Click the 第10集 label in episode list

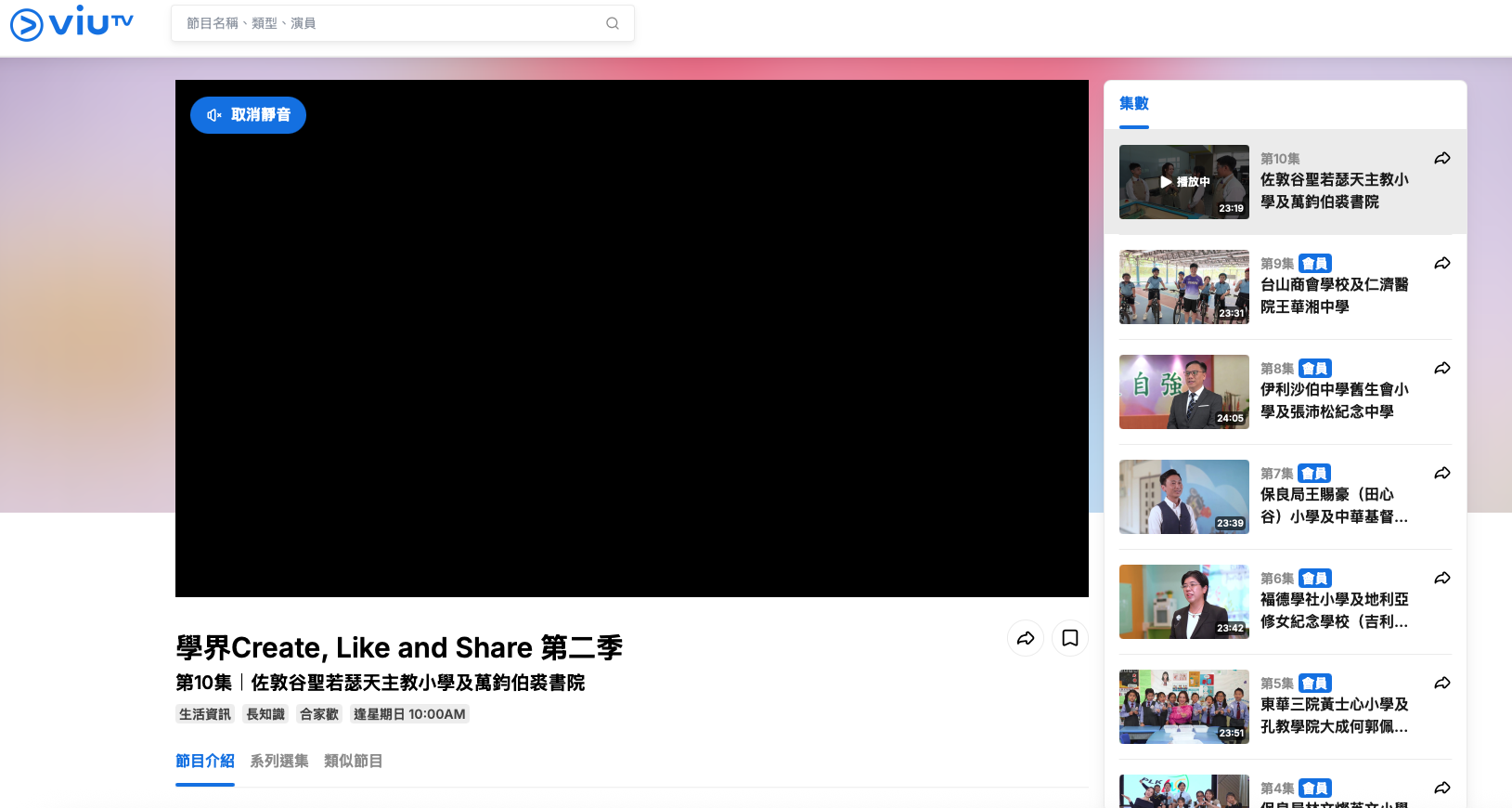1280,159
